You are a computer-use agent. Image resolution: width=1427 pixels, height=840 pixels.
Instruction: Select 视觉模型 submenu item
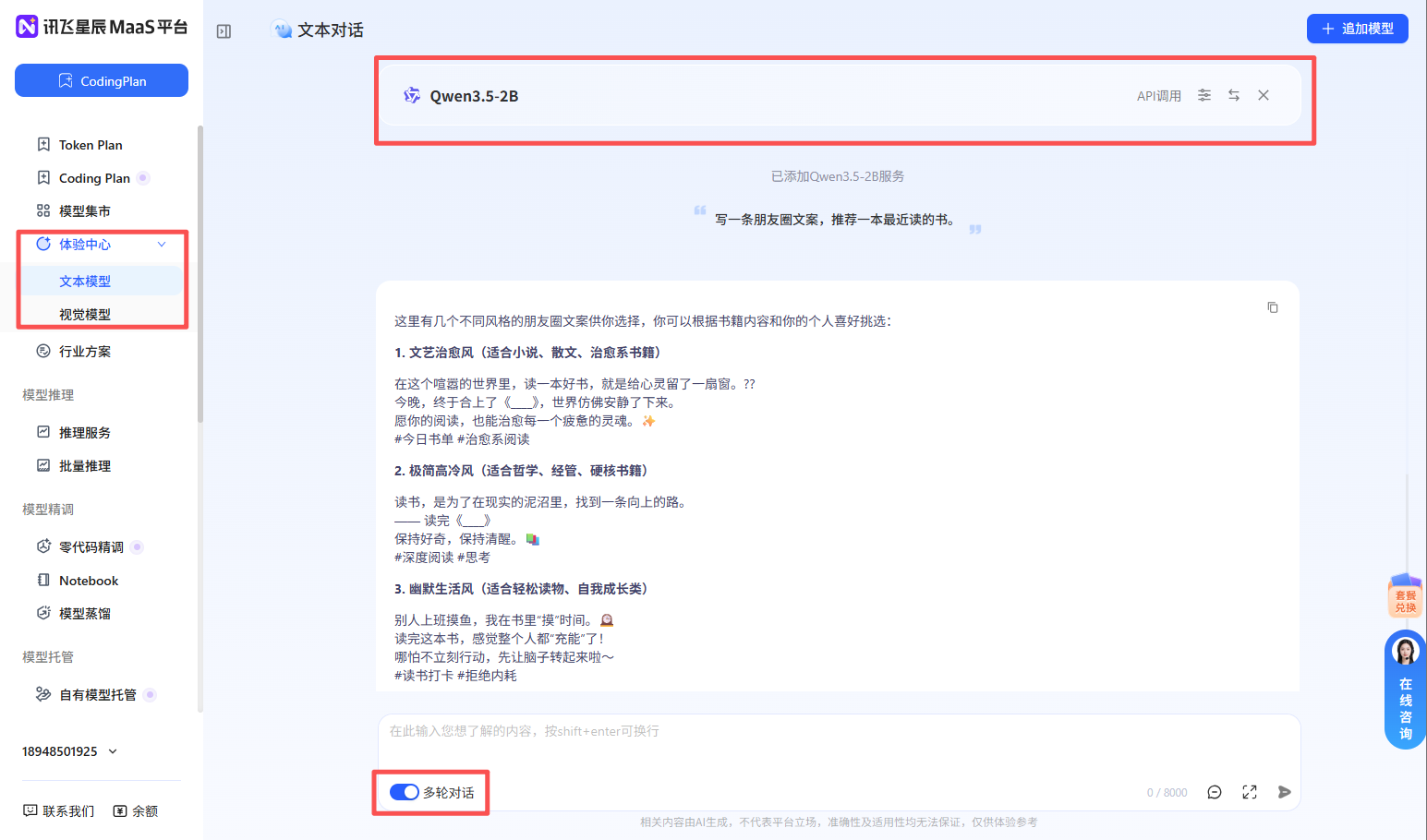tap(85, 315)
